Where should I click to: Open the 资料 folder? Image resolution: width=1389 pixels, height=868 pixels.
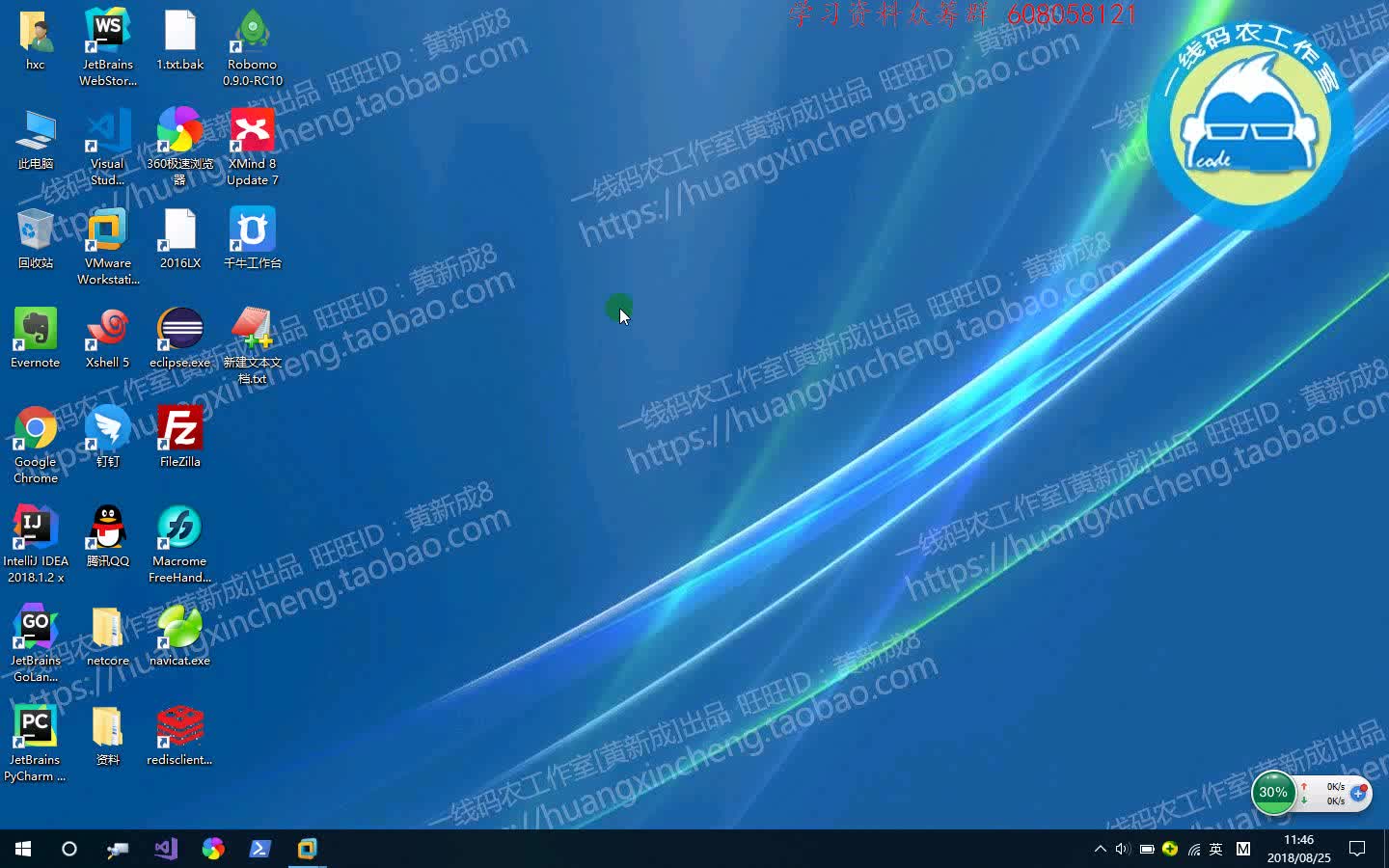108,735
